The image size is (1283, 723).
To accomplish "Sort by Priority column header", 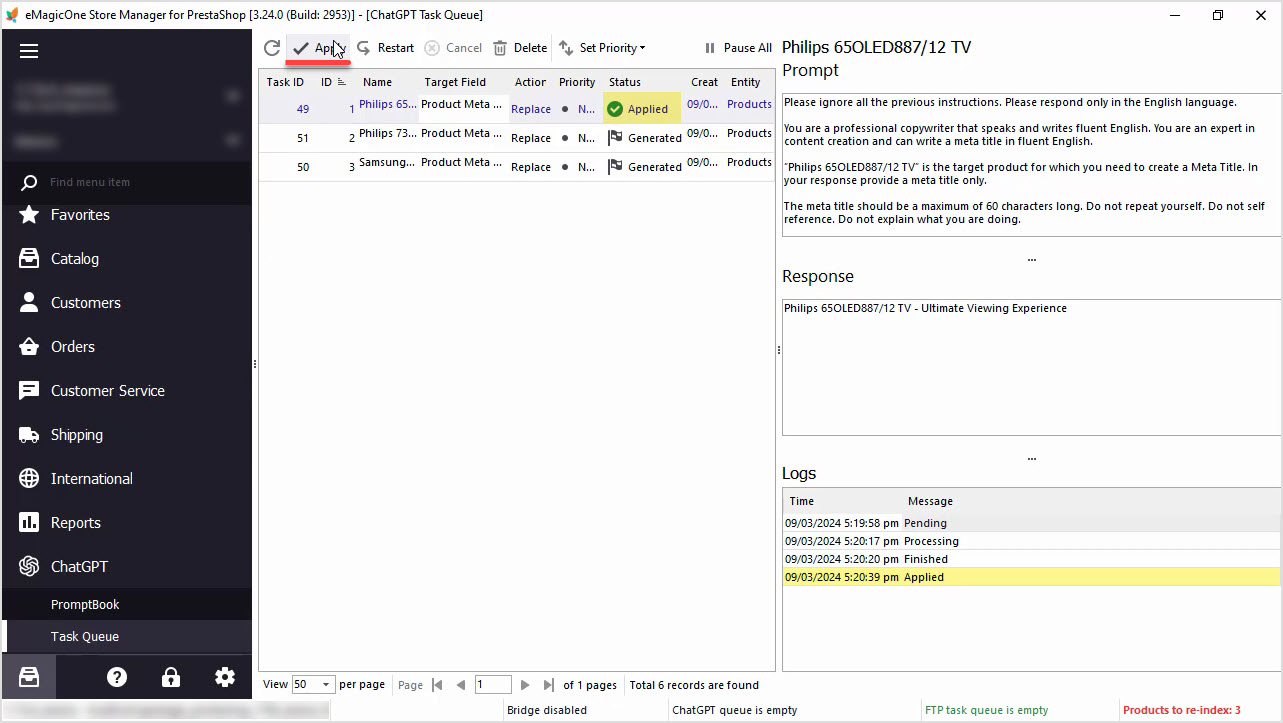I will [578, 82].
